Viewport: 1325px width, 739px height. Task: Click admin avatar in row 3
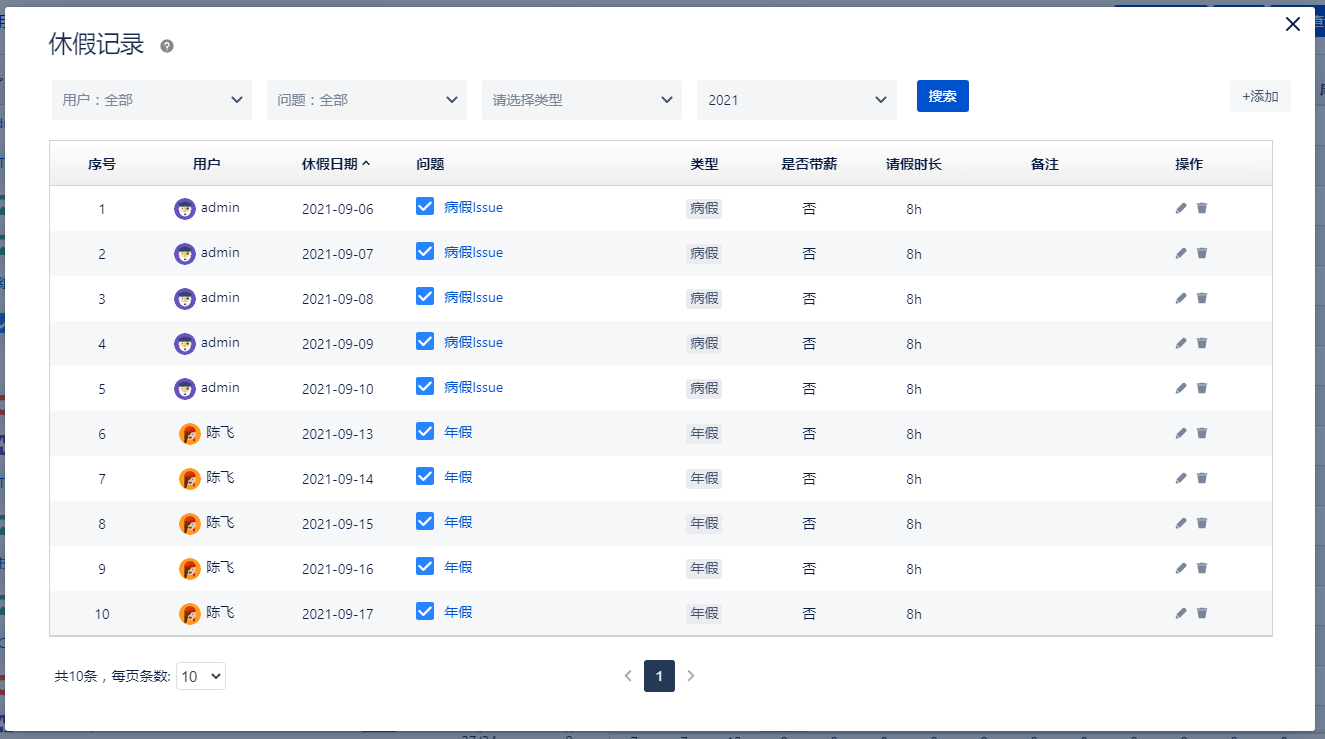[184, 298]
